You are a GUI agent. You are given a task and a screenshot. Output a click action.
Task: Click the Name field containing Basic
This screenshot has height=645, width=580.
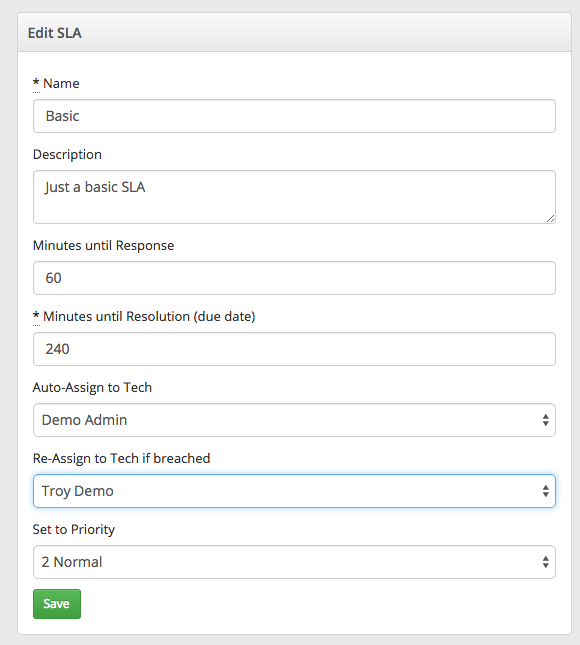tap(294, 116)
